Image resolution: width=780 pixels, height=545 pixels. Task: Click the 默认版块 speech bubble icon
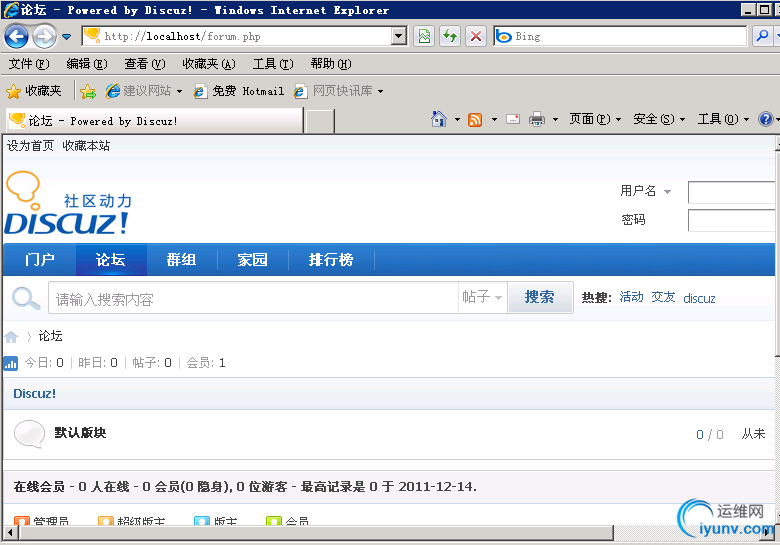(x=29, y=434)
